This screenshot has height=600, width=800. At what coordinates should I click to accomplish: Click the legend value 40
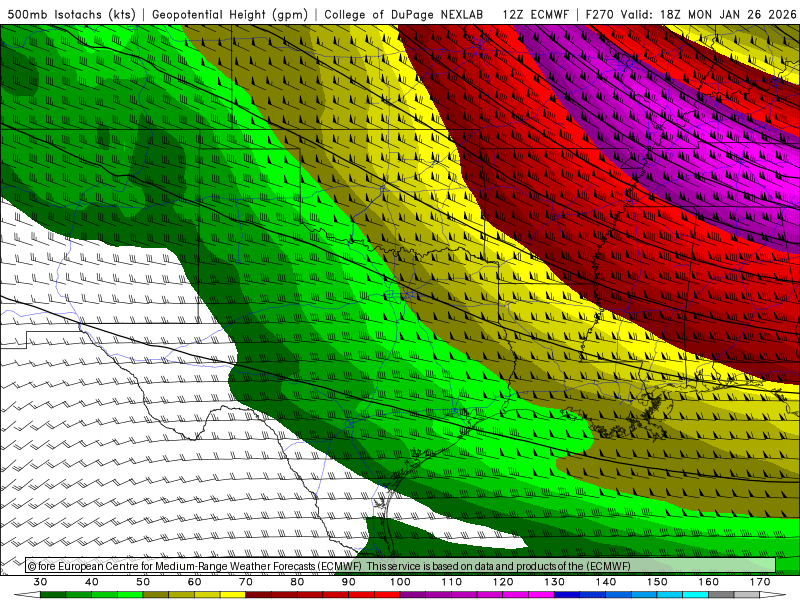click(92, 582)
